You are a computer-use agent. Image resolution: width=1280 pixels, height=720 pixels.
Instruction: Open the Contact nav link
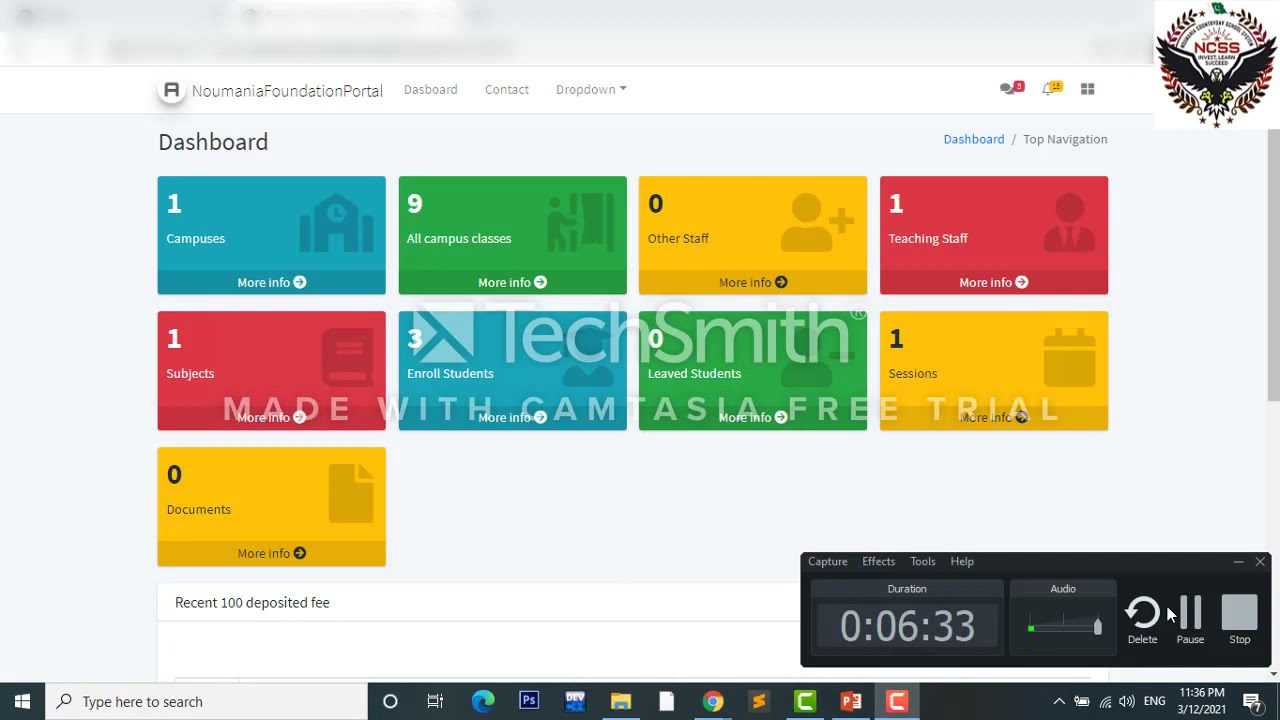506,90
